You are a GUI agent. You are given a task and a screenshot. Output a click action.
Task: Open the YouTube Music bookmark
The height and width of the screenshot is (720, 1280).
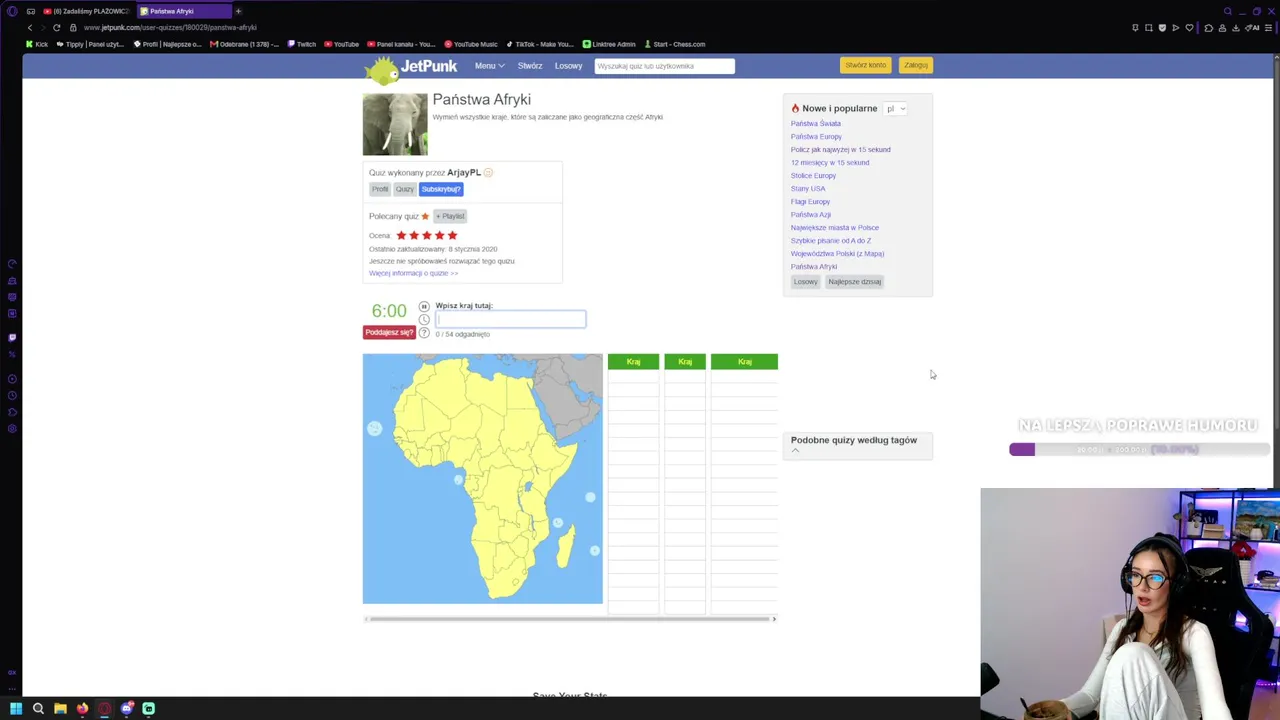pyautogui.click(x=470, y=44)
